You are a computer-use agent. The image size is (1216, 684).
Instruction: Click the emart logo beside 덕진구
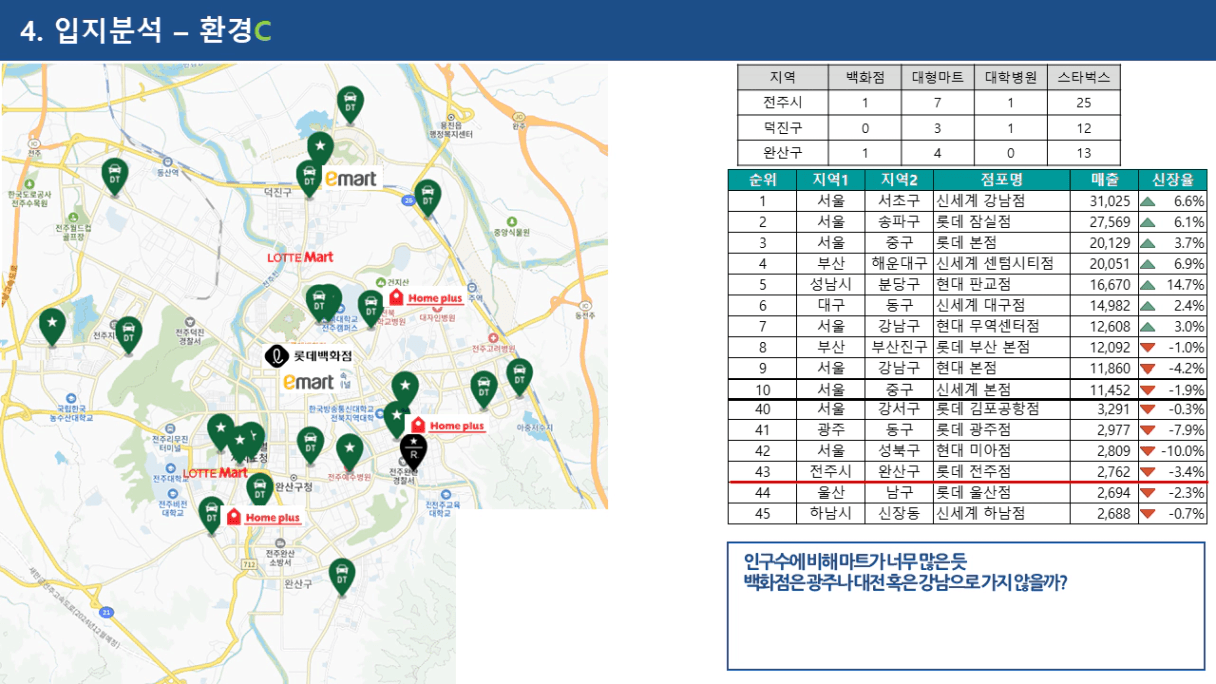point(350,179)
